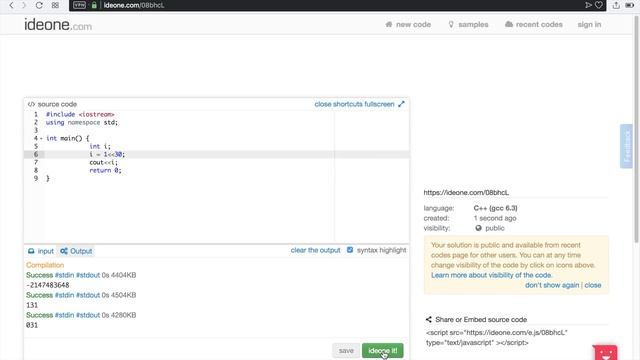Reload the page with the refresh icon
Viewport: 640px width, 360px height.
[x=39, y=5]
